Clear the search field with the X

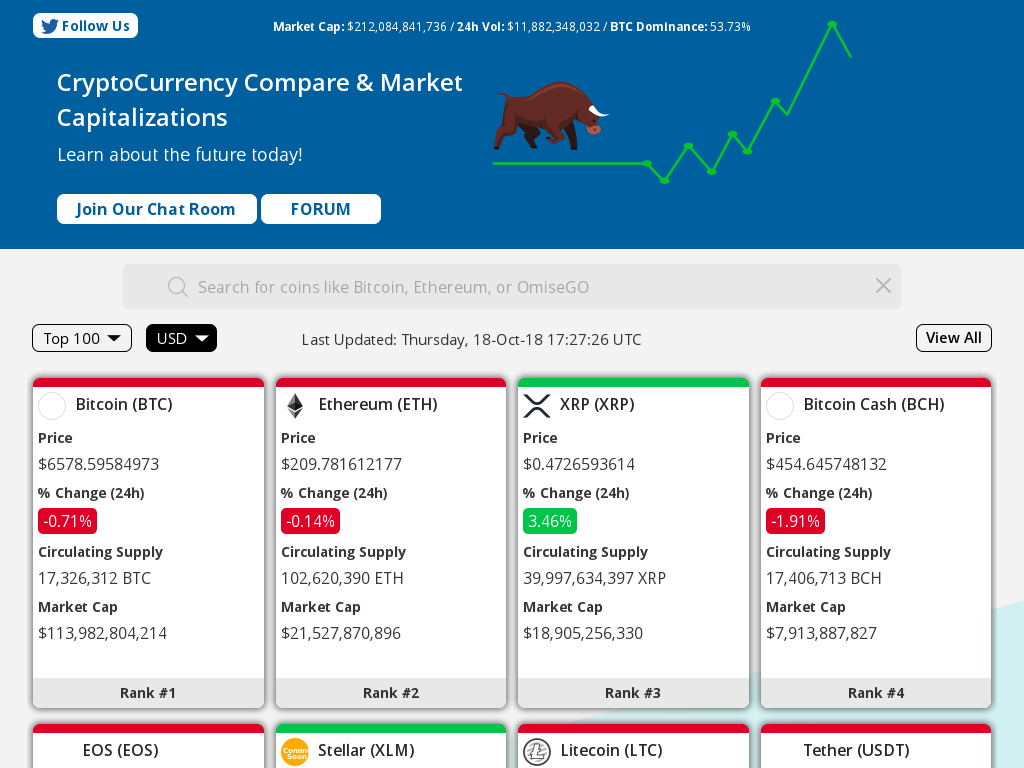(883, 285)
